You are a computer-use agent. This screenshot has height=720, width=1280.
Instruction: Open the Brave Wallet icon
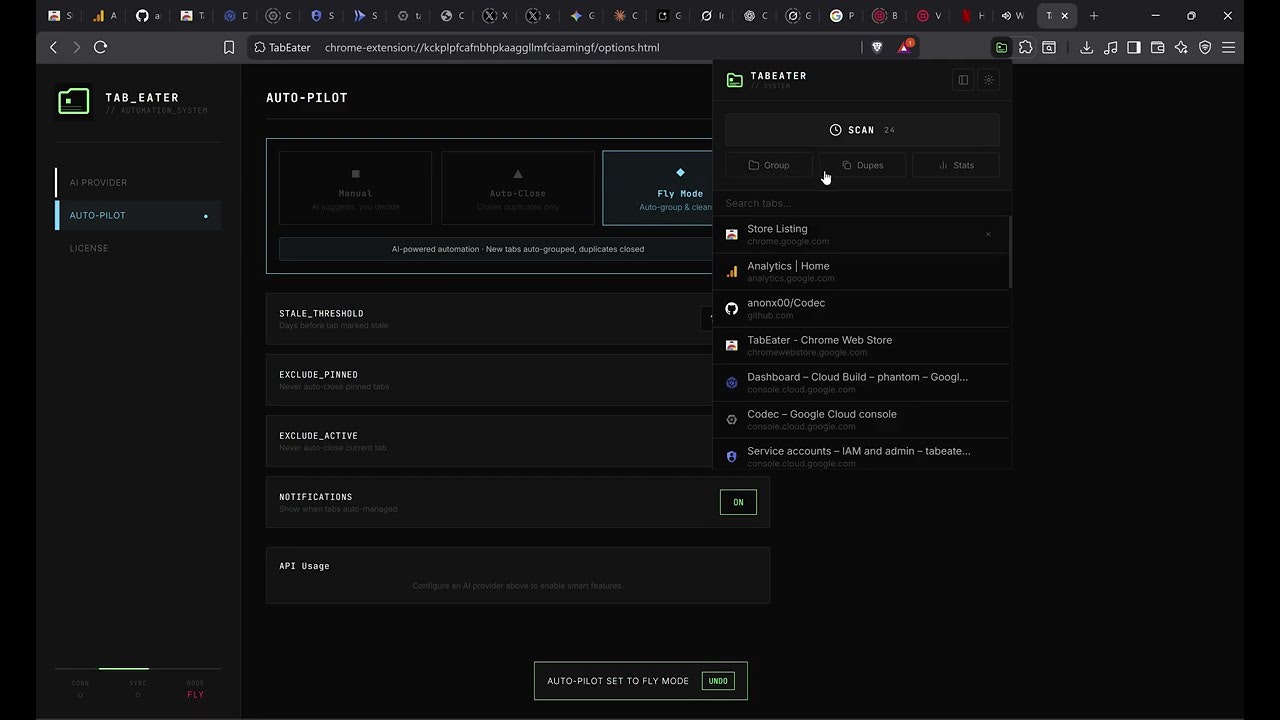click(x=1158, y=47)
